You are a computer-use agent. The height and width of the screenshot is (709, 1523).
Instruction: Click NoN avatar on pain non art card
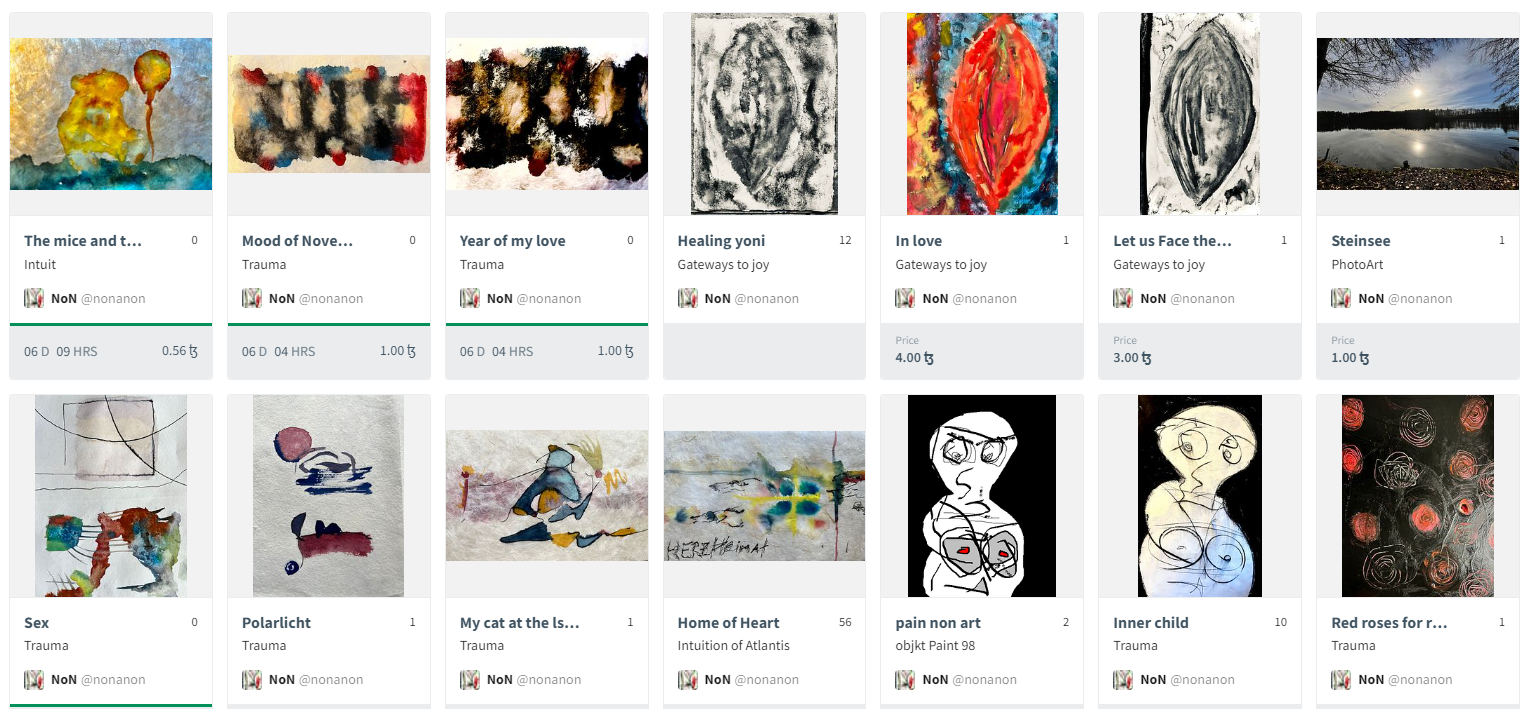(x=905, y=679)
